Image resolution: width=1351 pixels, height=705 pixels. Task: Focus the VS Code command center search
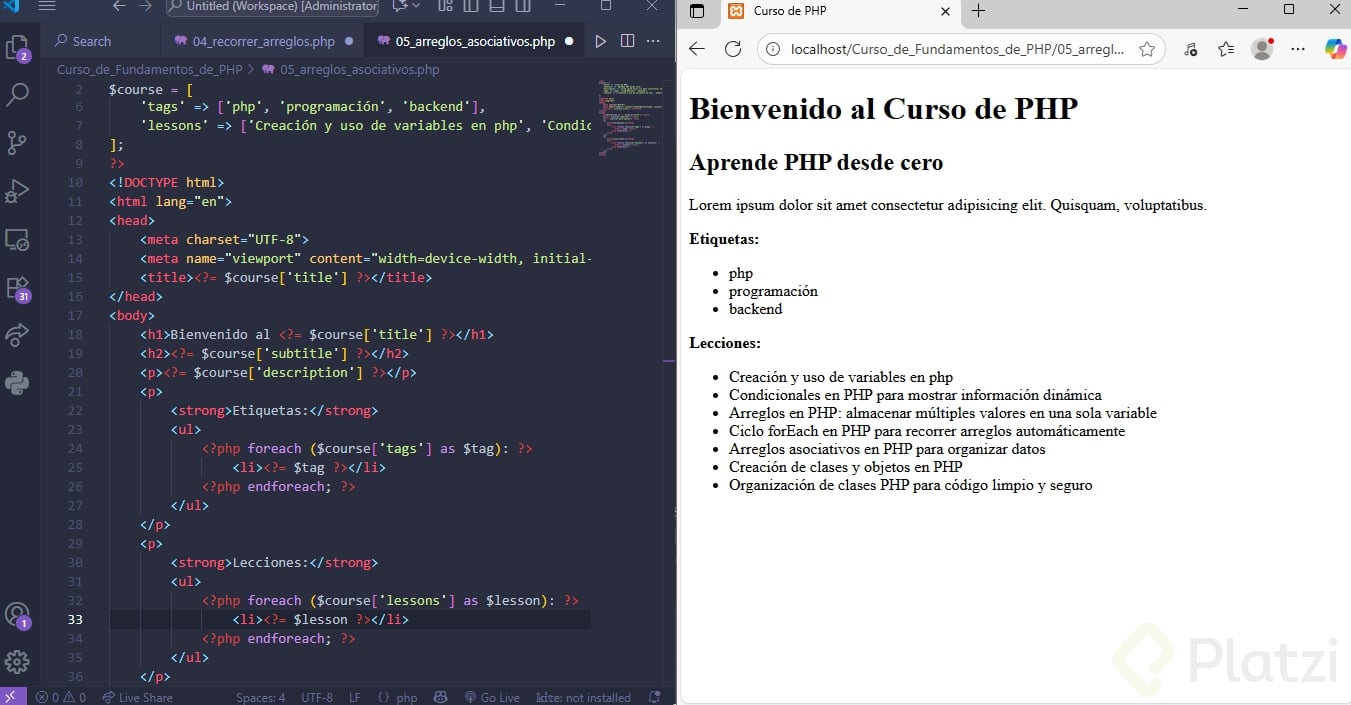tap(273, 7)
